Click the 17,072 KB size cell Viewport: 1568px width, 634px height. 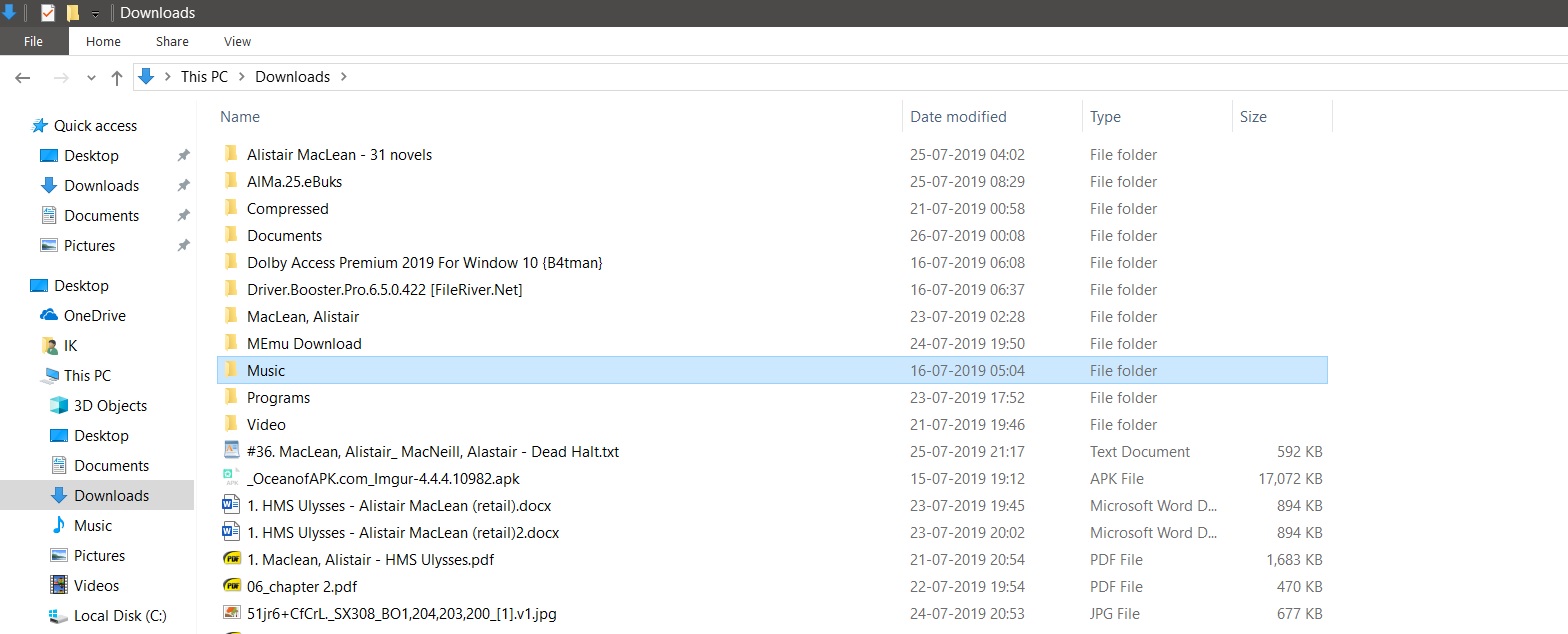pos(1290,479)
